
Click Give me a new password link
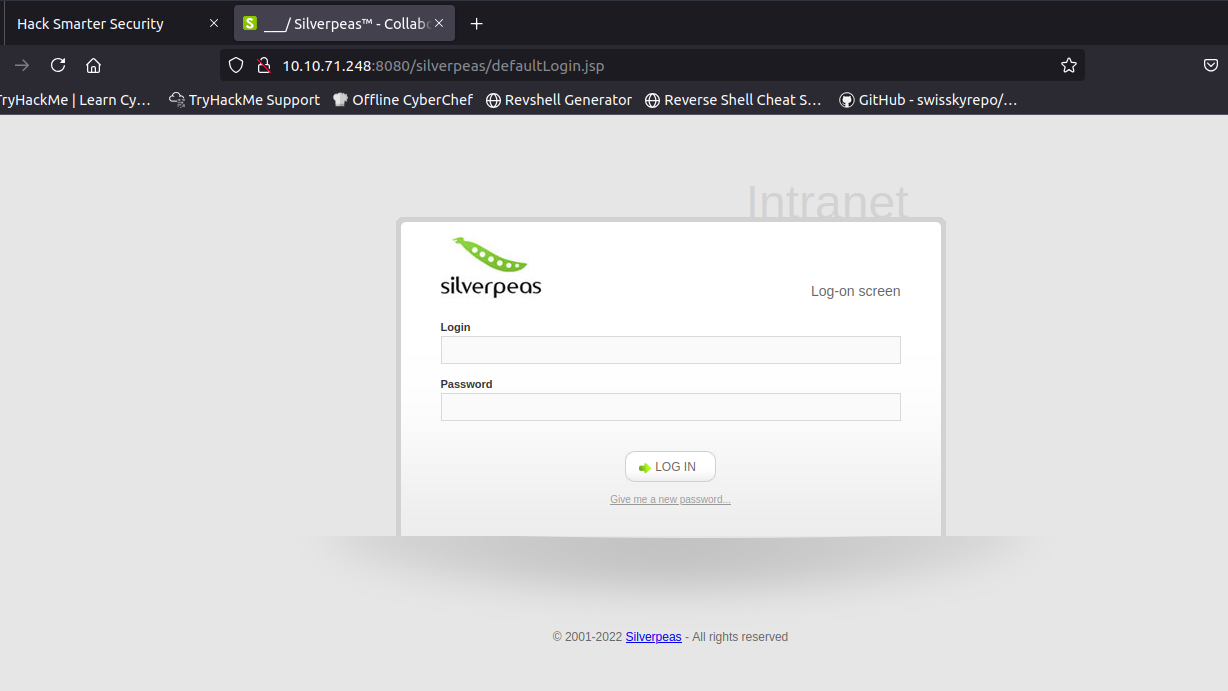click(x=670, y=499)
